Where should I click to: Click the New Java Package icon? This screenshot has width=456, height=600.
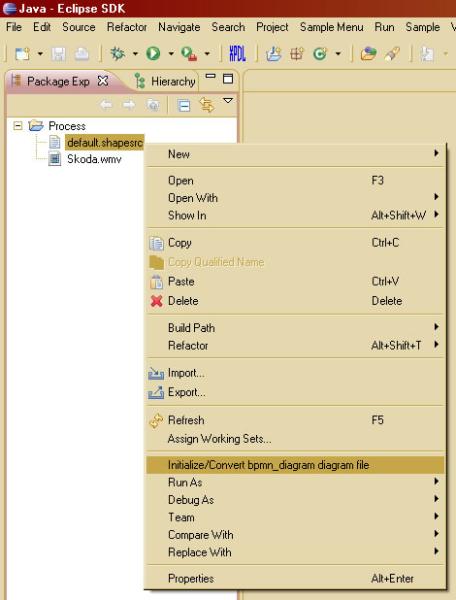296,53
